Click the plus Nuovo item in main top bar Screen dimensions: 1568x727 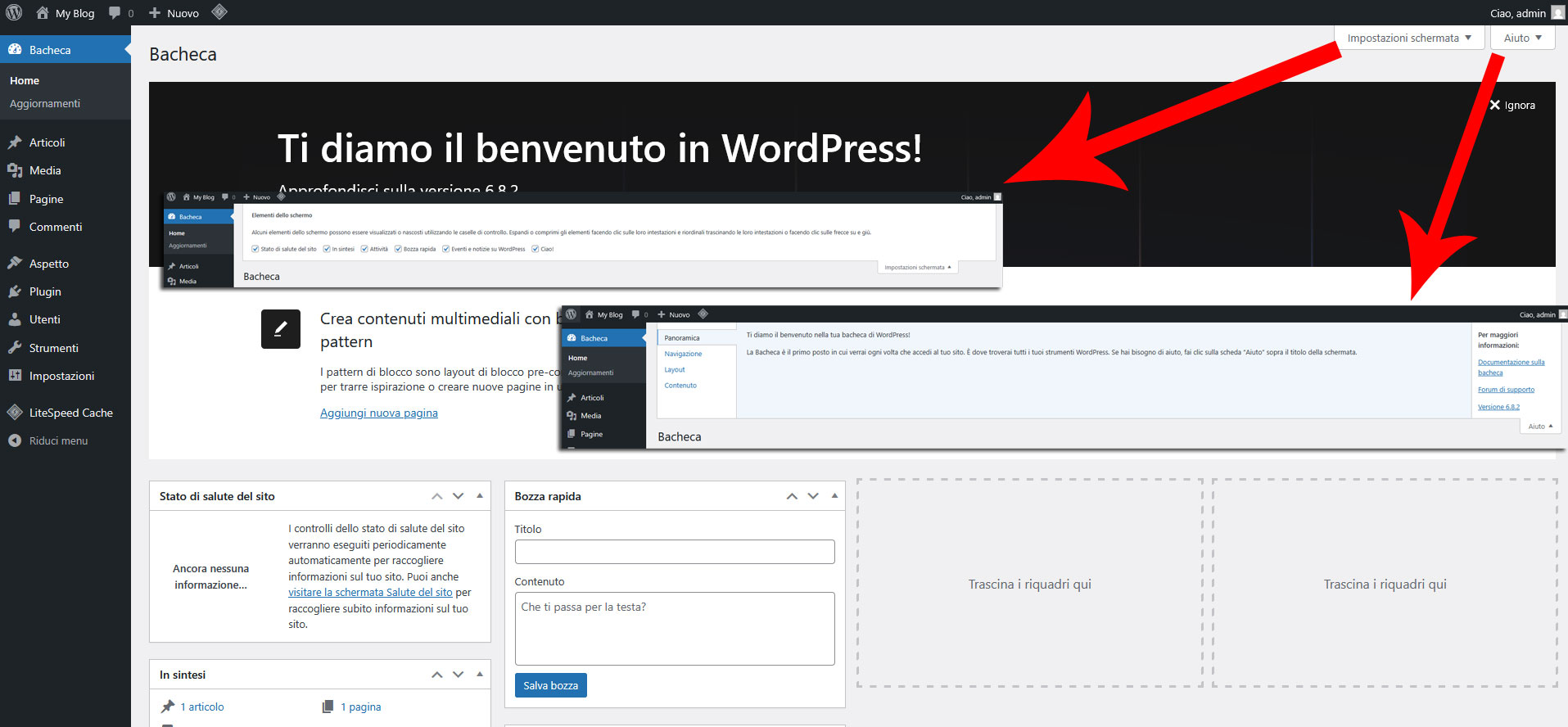174,13
